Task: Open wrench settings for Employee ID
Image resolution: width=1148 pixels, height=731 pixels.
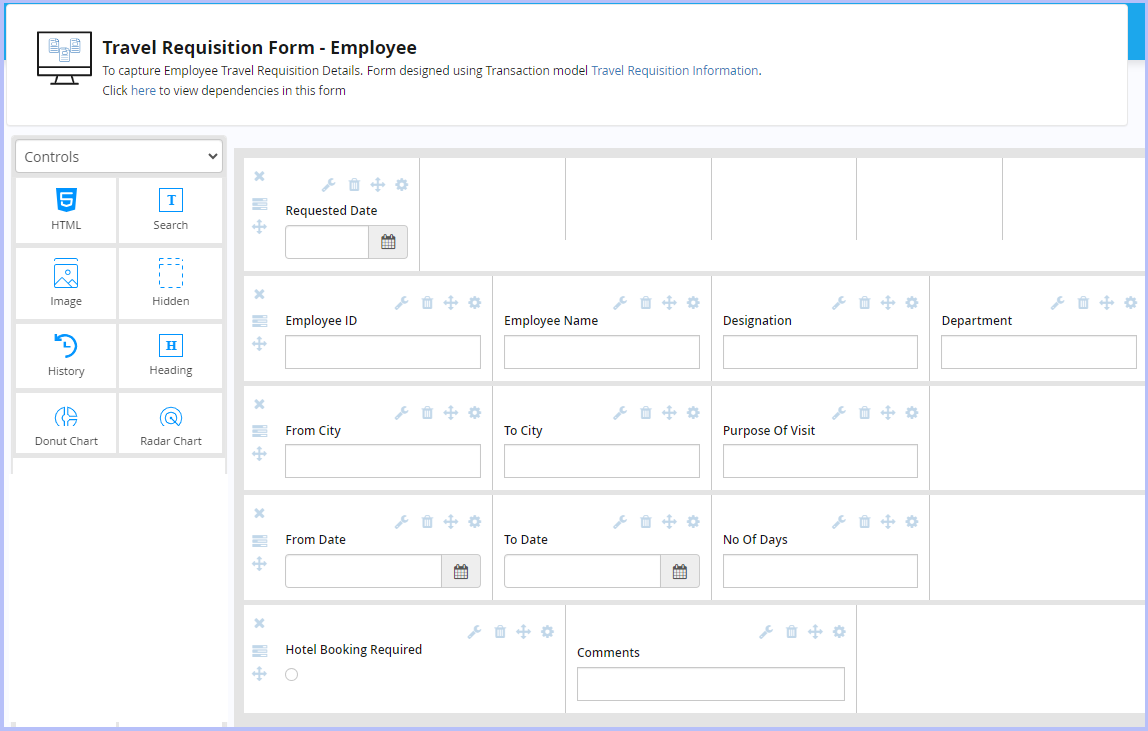Action: (x=401, y=303)
